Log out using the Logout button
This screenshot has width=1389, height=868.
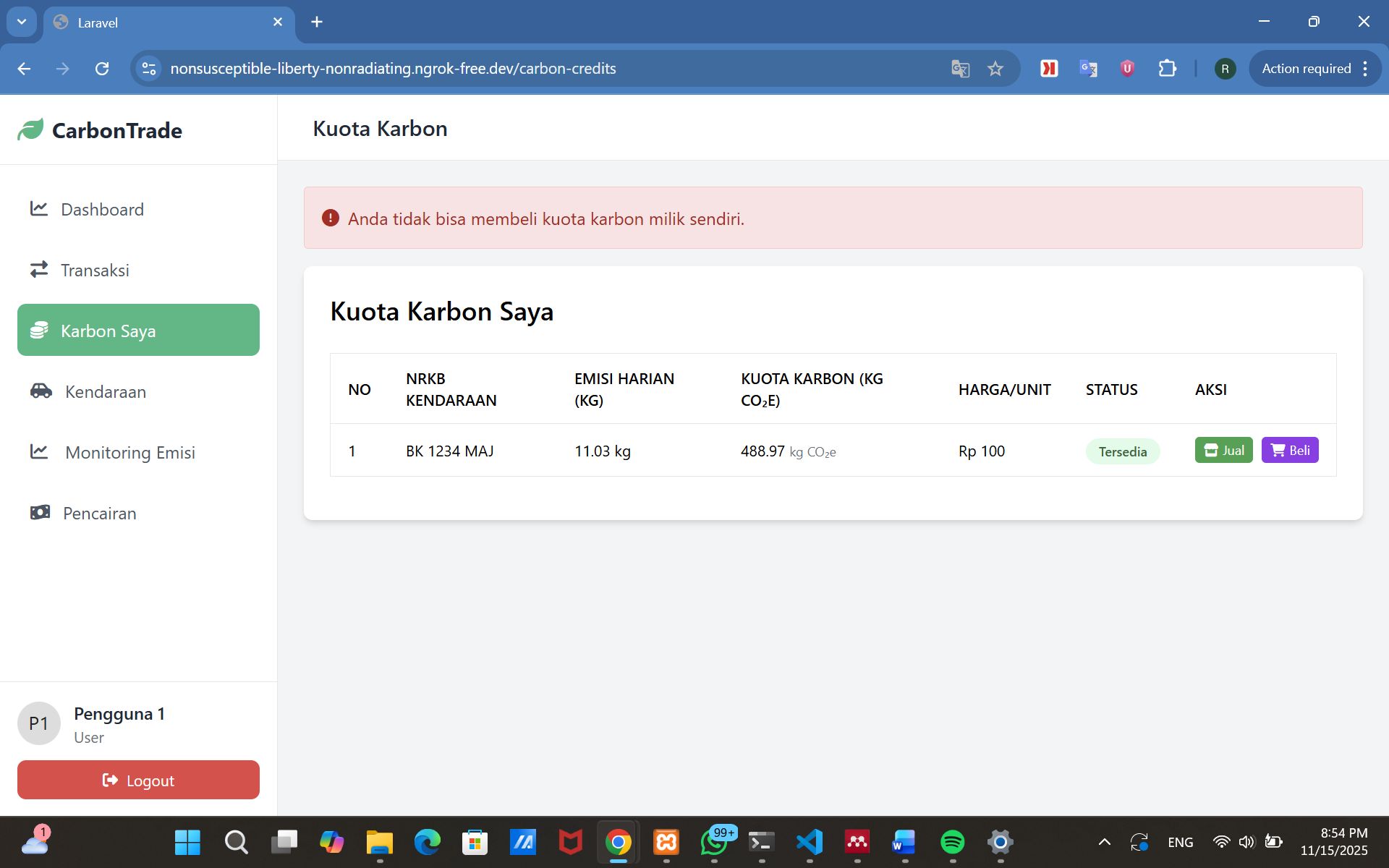click(138, 780)
